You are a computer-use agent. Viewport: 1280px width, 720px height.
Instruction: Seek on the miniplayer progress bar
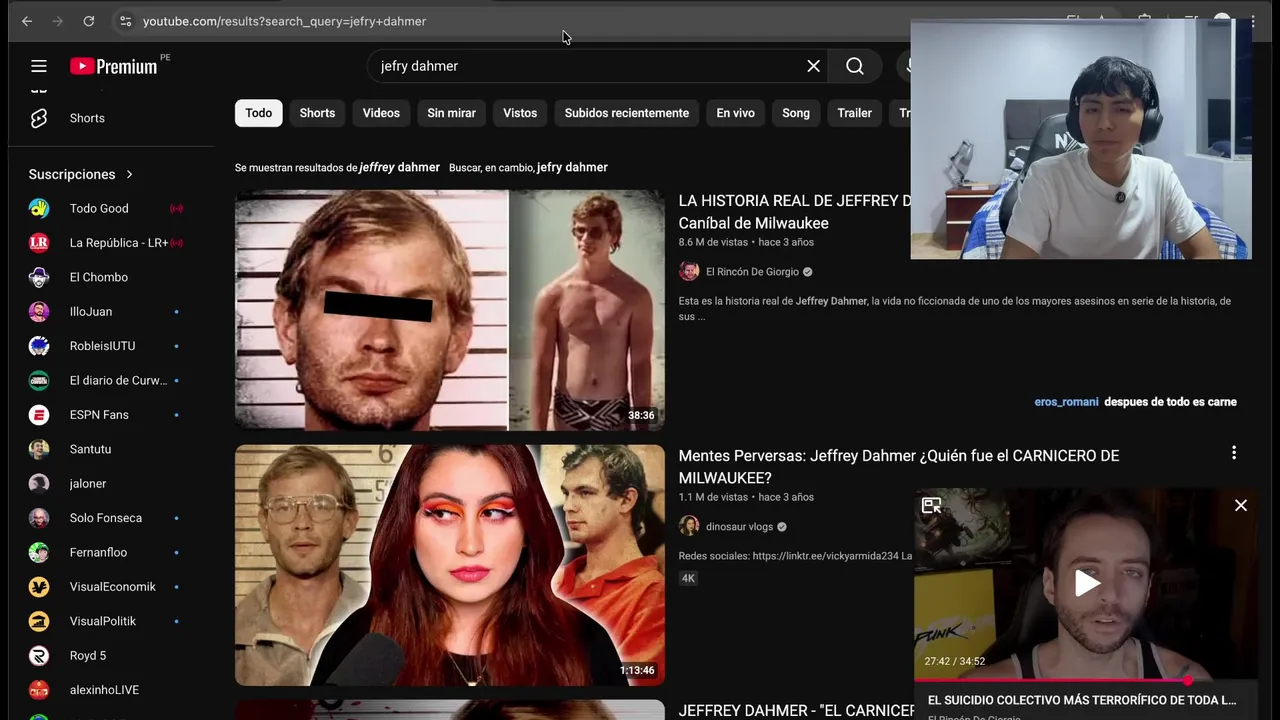[x=1086, y=681]
